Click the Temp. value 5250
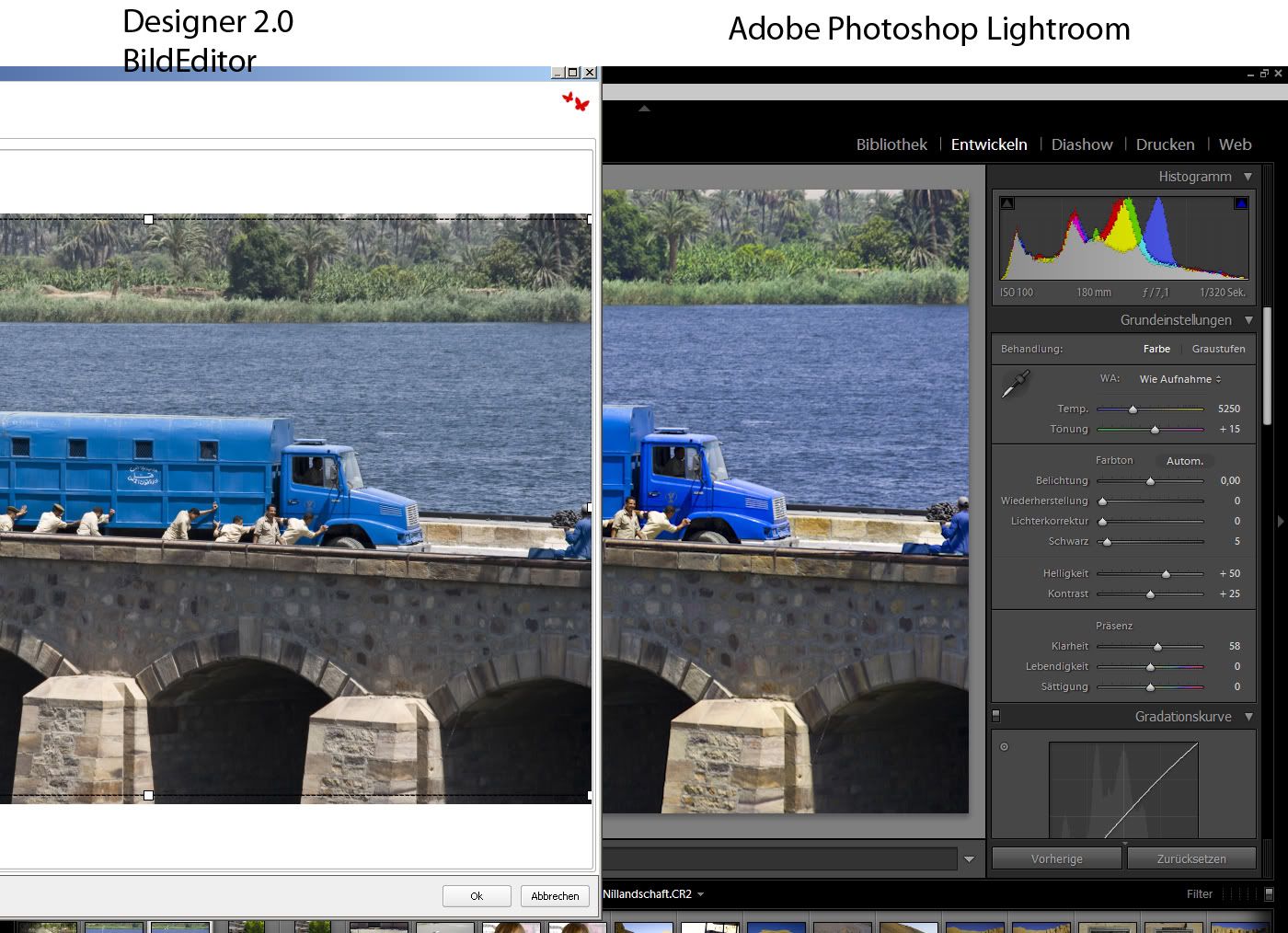 [1229, 409]
